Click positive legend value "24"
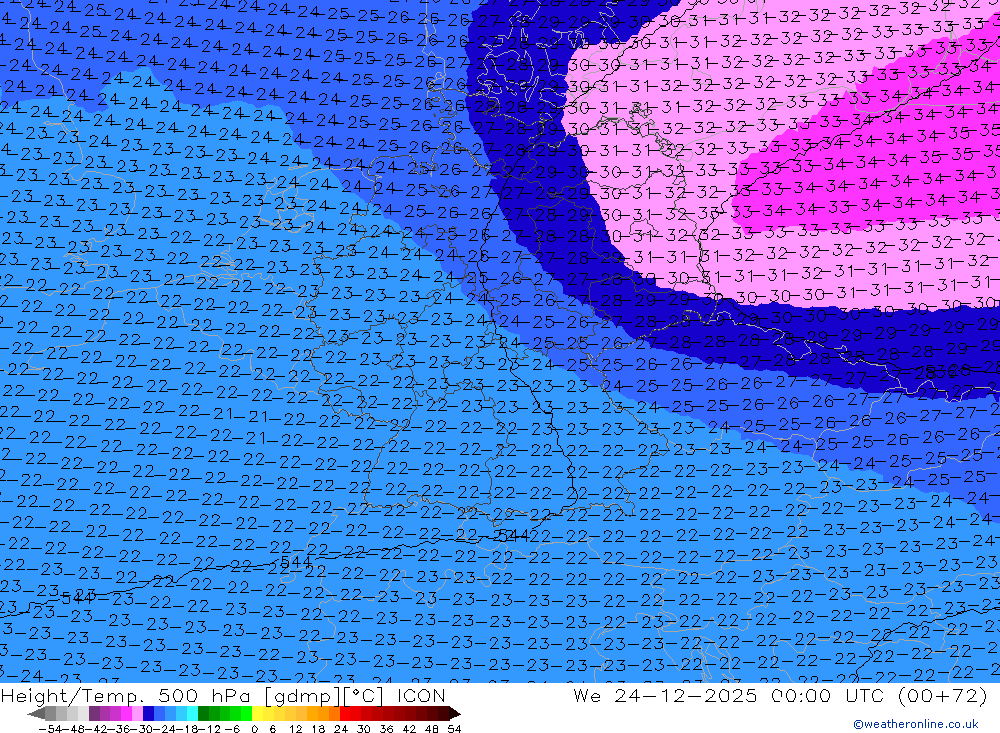 click(x=341, y=729)
